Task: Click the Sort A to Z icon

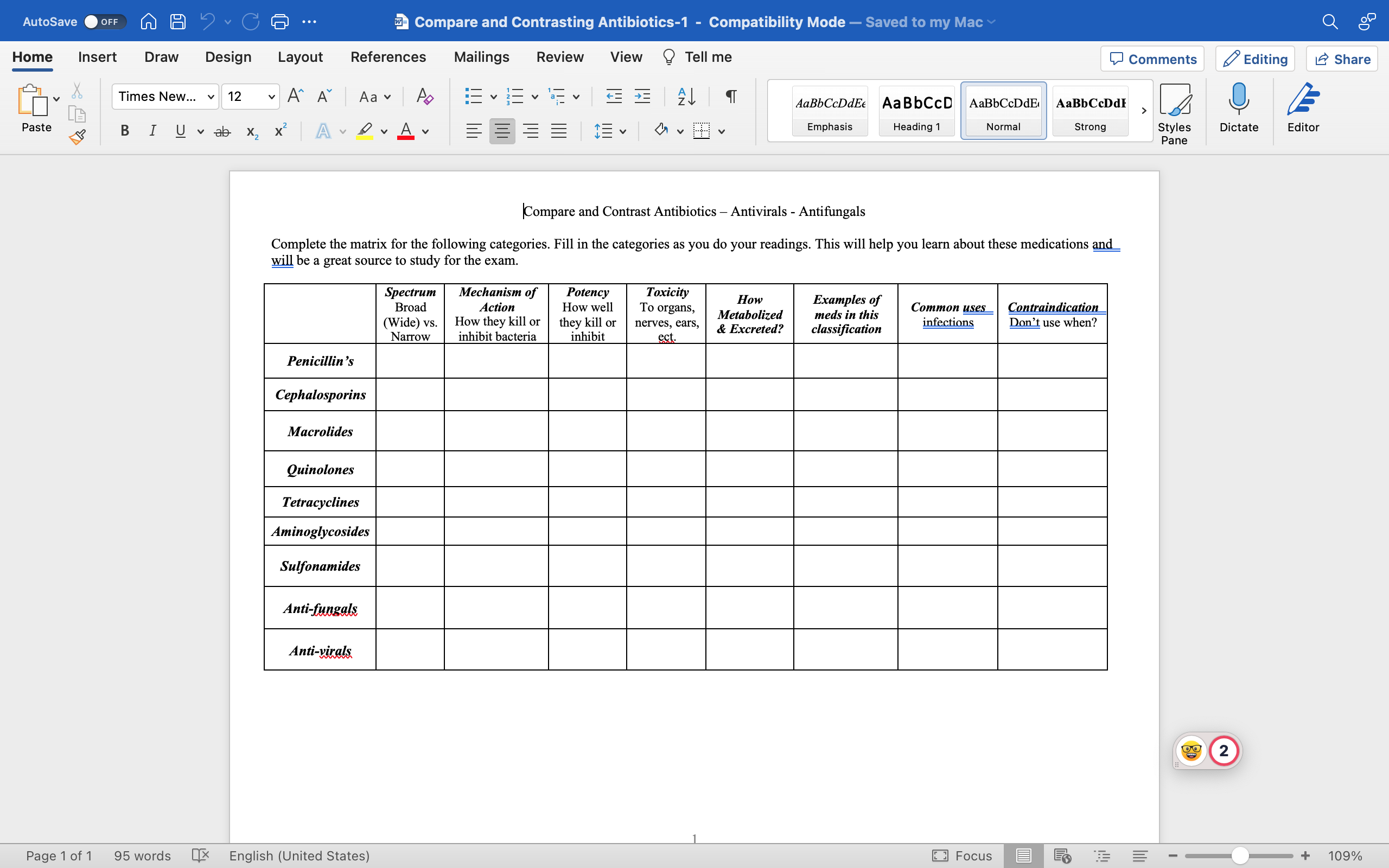Action: [686, 96]
